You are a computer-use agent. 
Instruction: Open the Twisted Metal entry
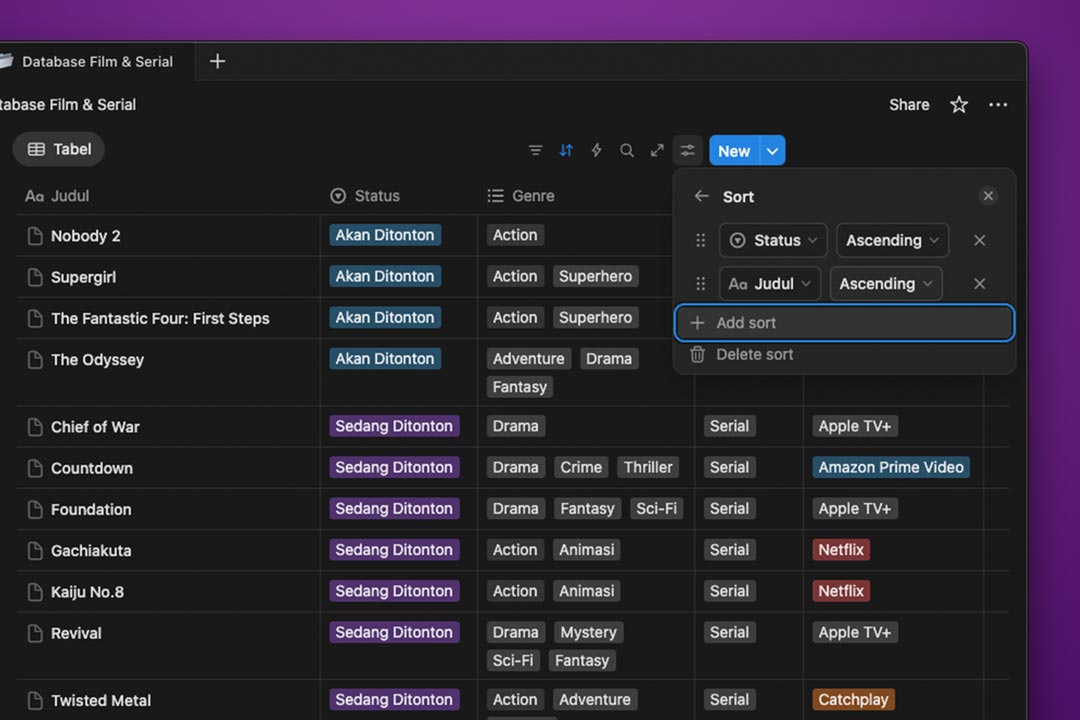(101, 701)
